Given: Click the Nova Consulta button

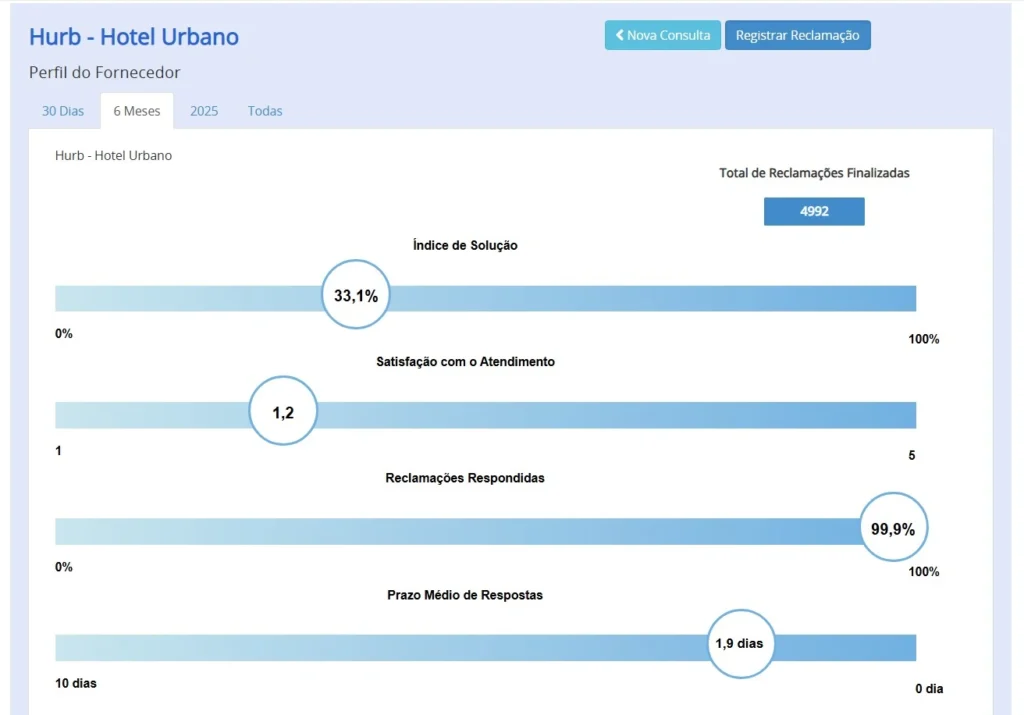Looking at the screenshot, I should (x=662, y=35).
